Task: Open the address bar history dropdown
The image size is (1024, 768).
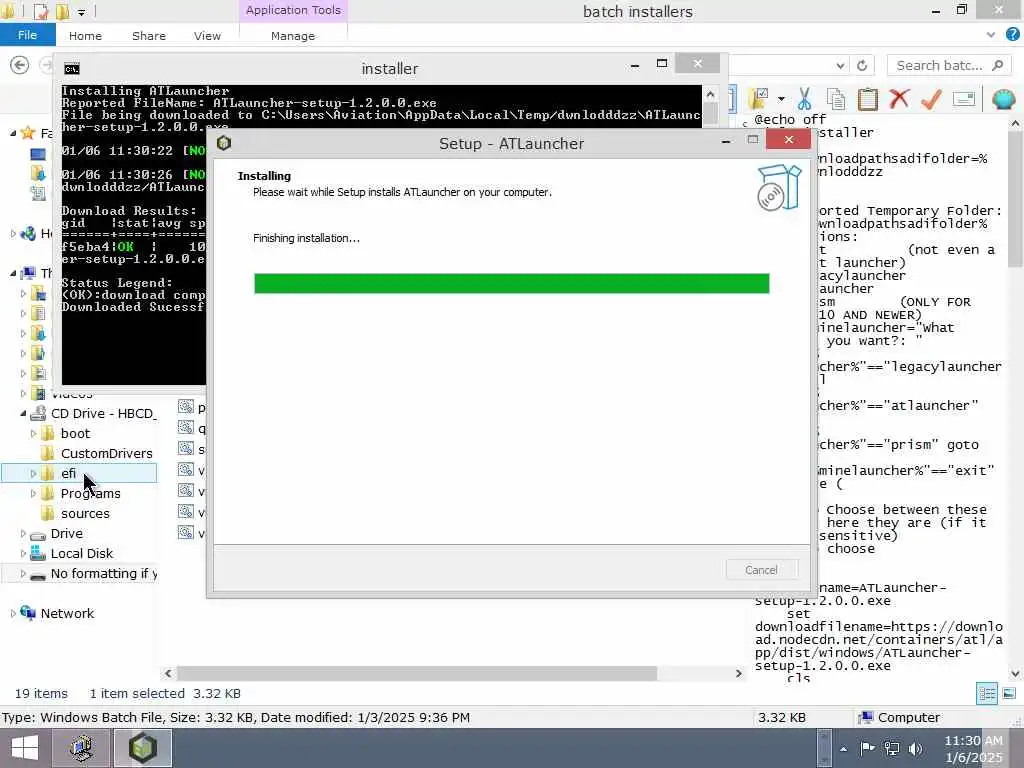Action: tap(840, 65)
